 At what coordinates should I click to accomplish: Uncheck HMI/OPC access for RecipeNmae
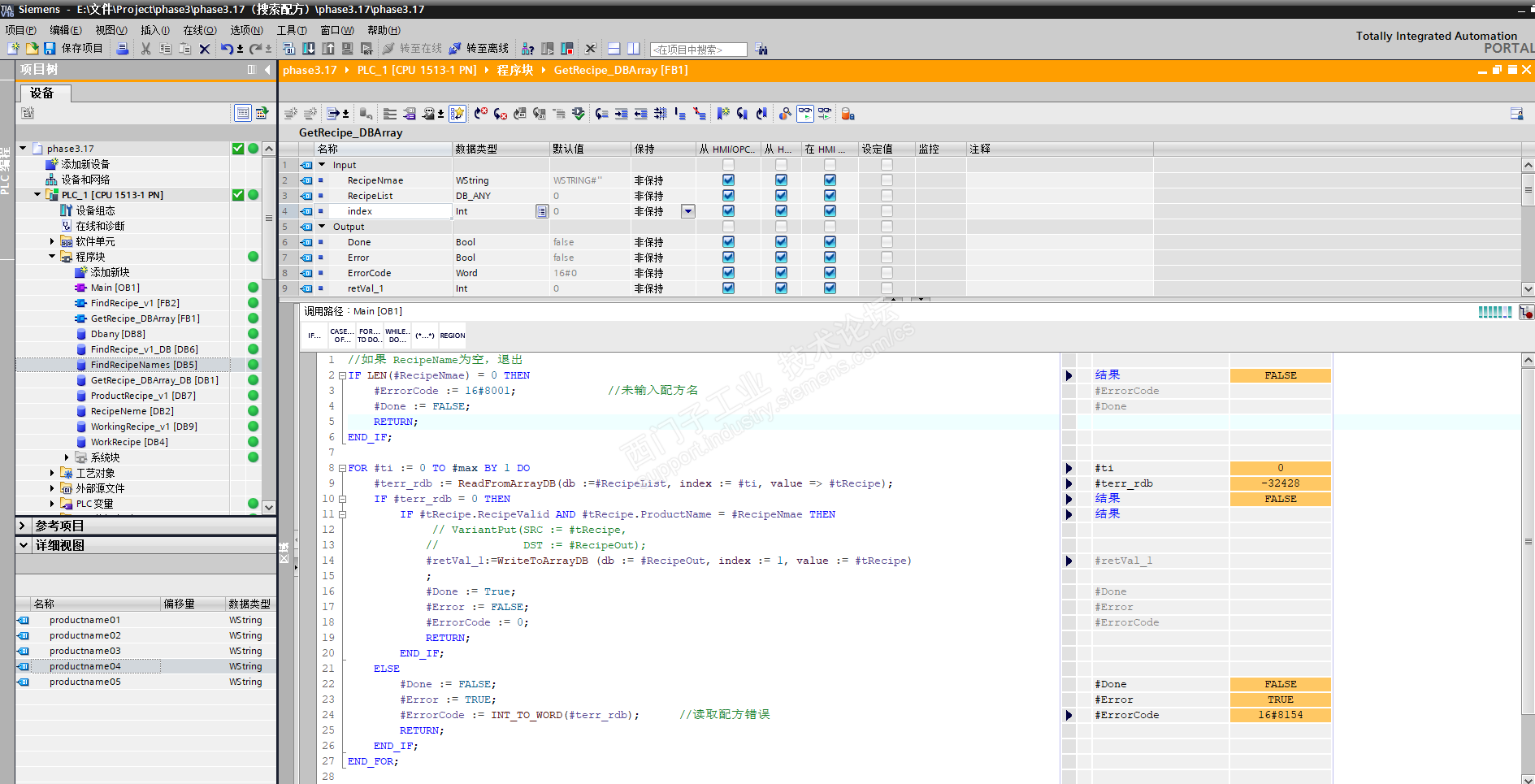728,180
